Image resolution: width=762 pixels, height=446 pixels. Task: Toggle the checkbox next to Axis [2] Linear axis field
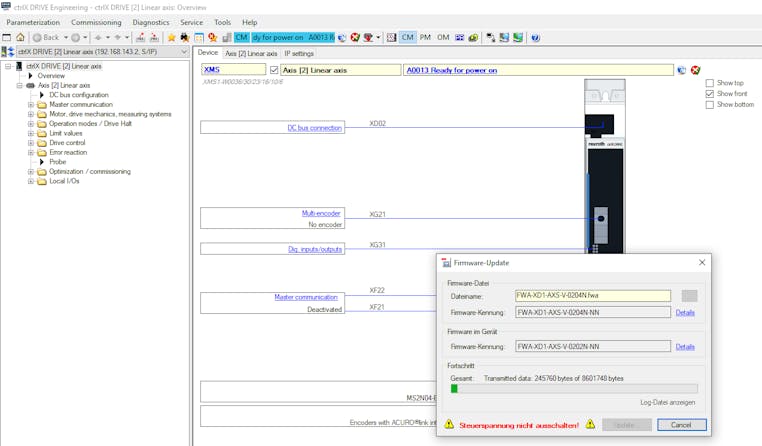[x=274, y=70]
